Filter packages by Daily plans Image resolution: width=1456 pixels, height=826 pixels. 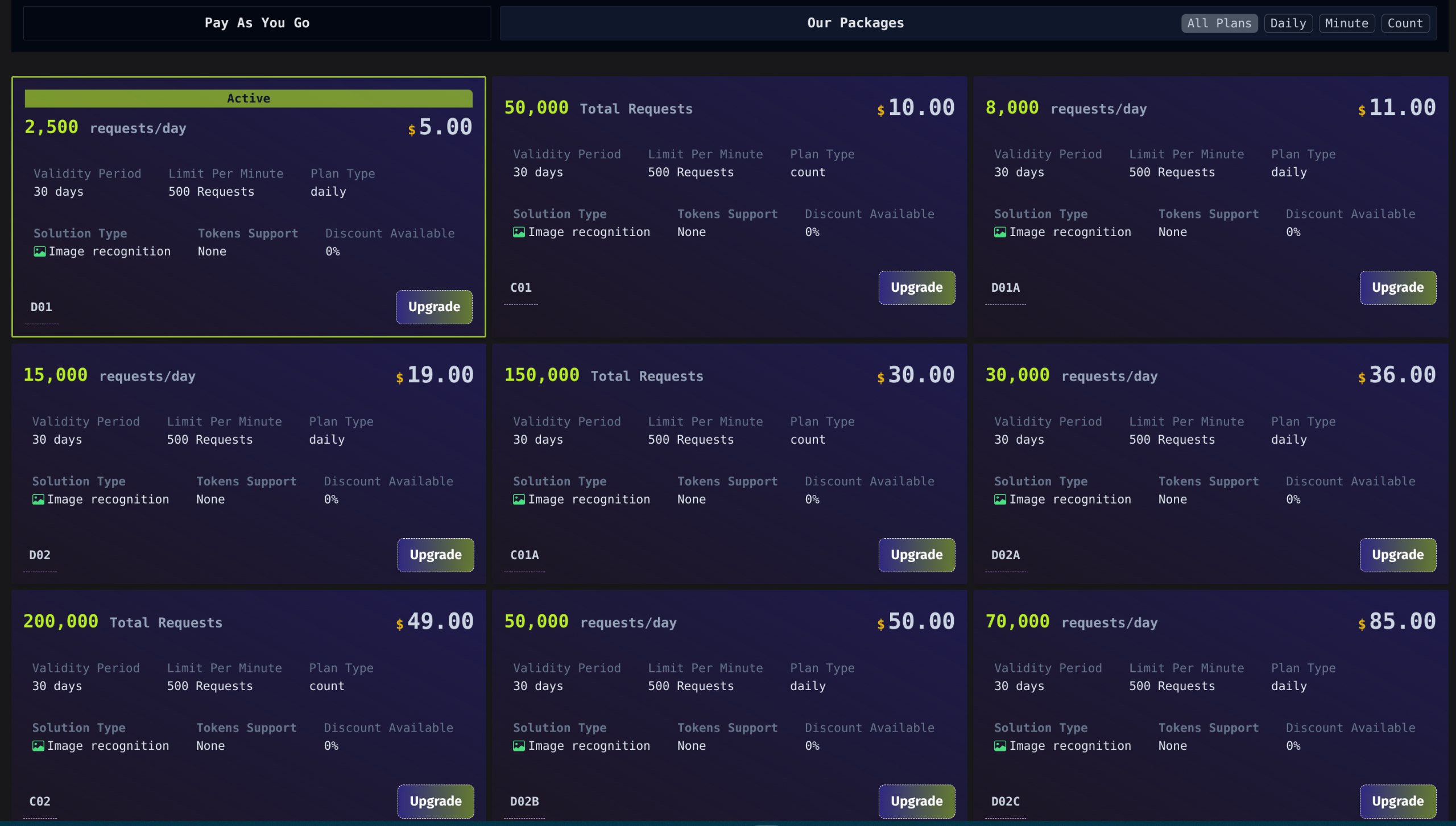(1288, 23)
